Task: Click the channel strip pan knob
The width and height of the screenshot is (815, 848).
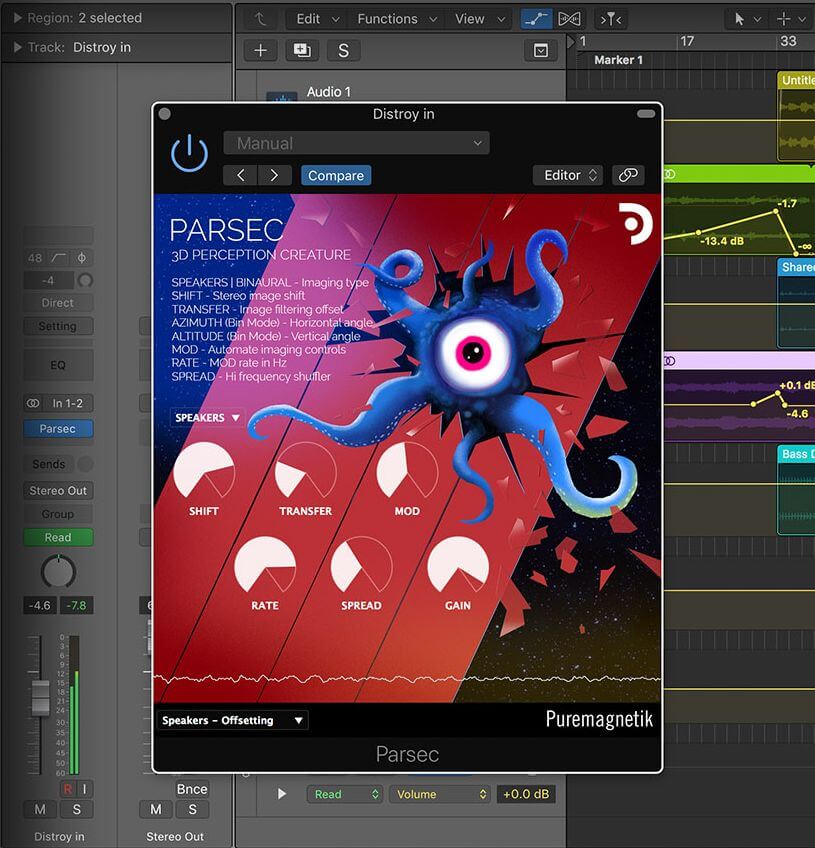Action: [x=58, y=571]
